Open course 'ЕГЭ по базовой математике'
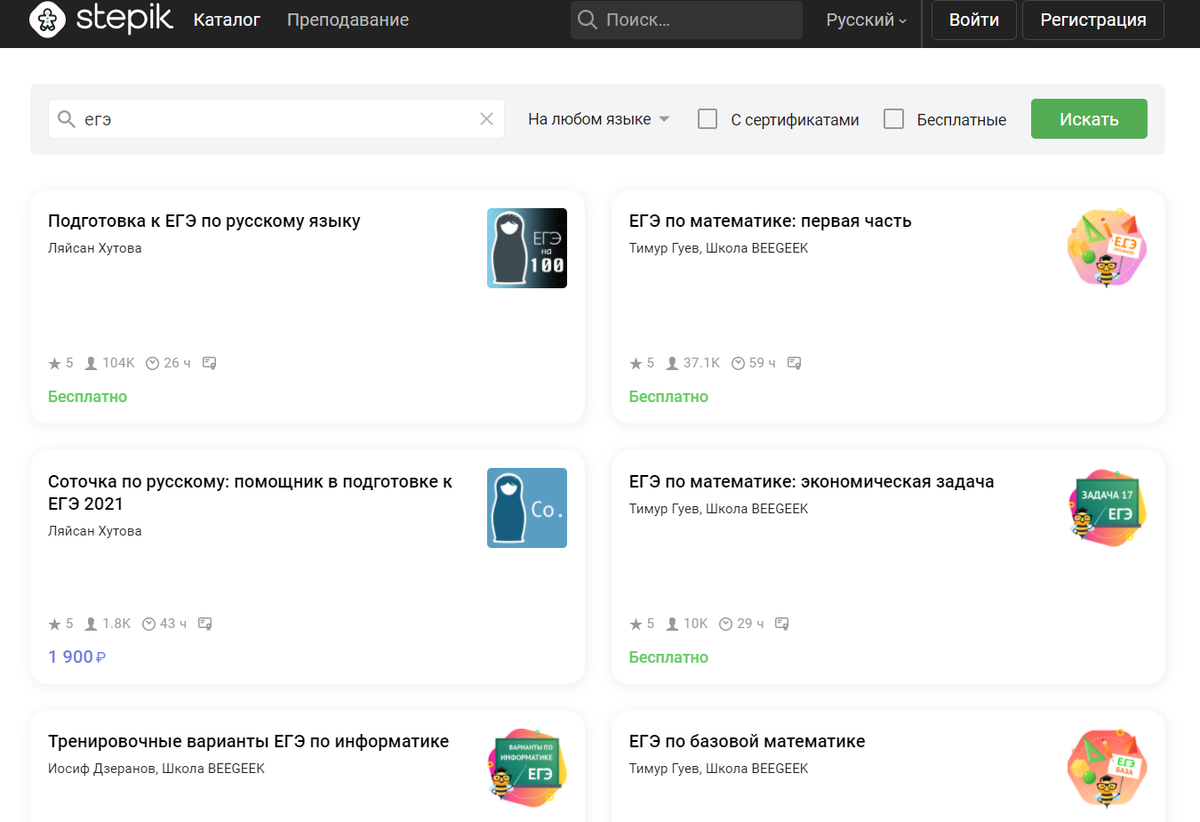 coord(747,742)
